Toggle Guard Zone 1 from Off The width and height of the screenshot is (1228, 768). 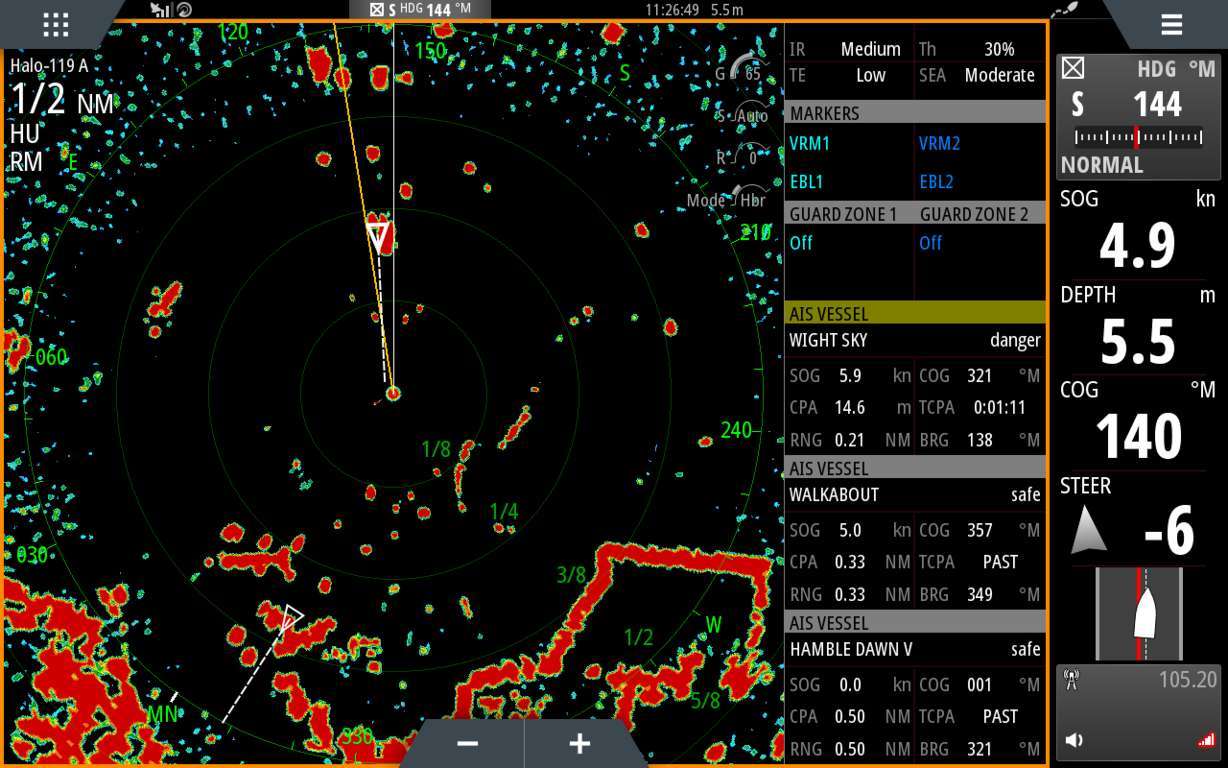800,242
